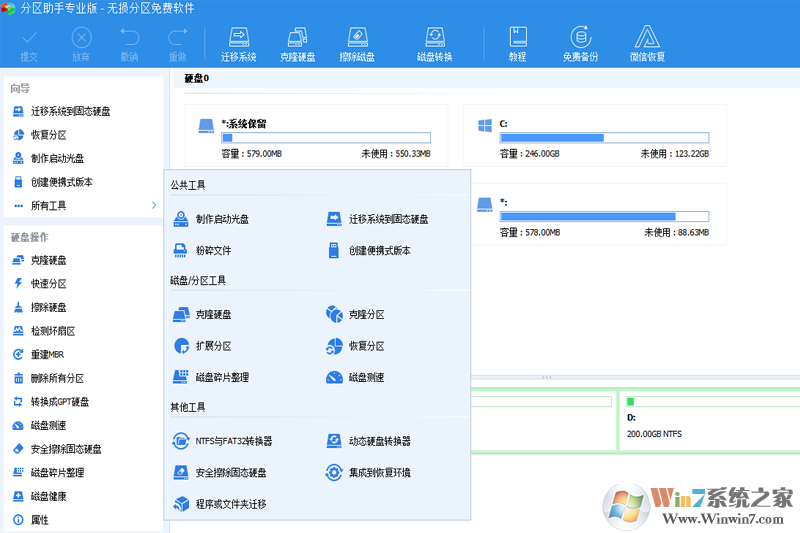The image size is (800, 533).
Task: Click the 重做 (redo) toolbar icon
Action: pyautogui.click(x=178, y=45)
